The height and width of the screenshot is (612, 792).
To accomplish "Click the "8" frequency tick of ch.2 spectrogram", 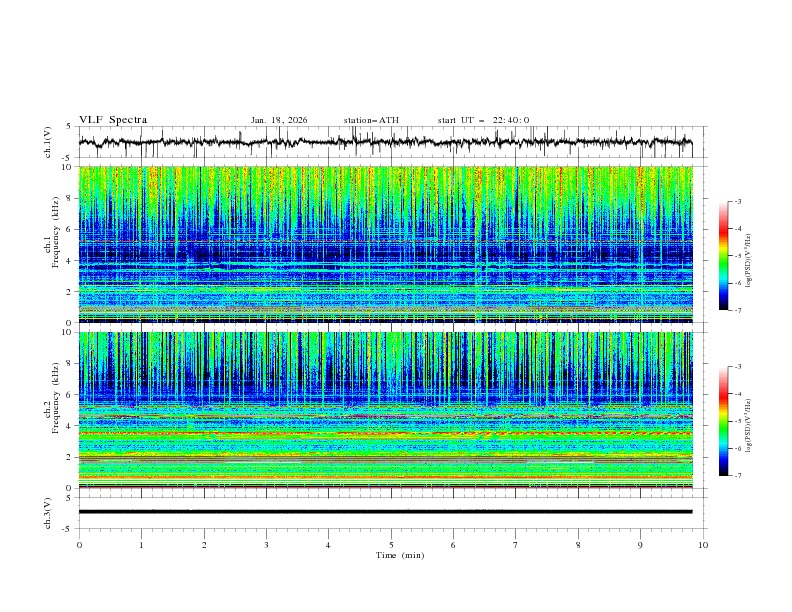I will 69,364.
